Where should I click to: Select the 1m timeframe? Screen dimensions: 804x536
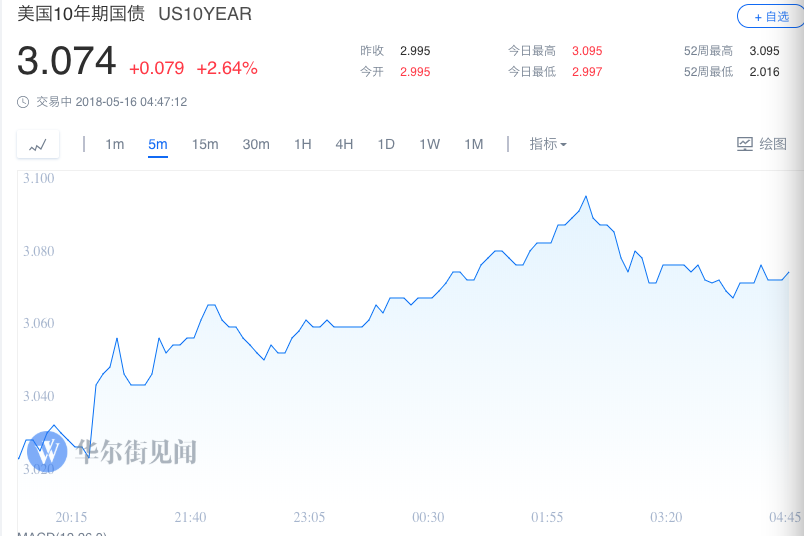115,144
